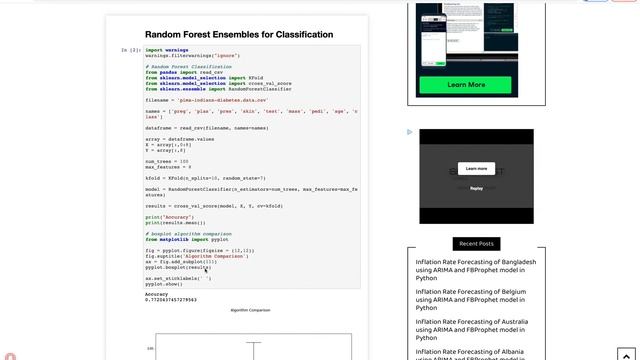
Task: Click Replay on the video ad
Action: click(476, 189)
